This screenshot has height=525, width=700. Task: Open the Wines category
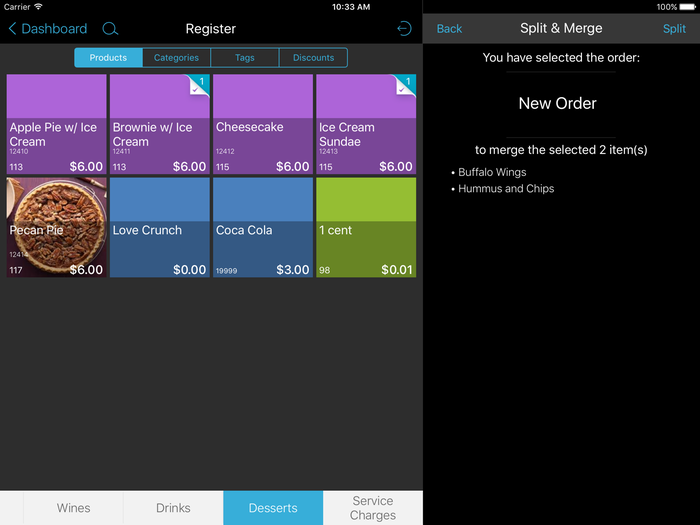tap(73, 508)
